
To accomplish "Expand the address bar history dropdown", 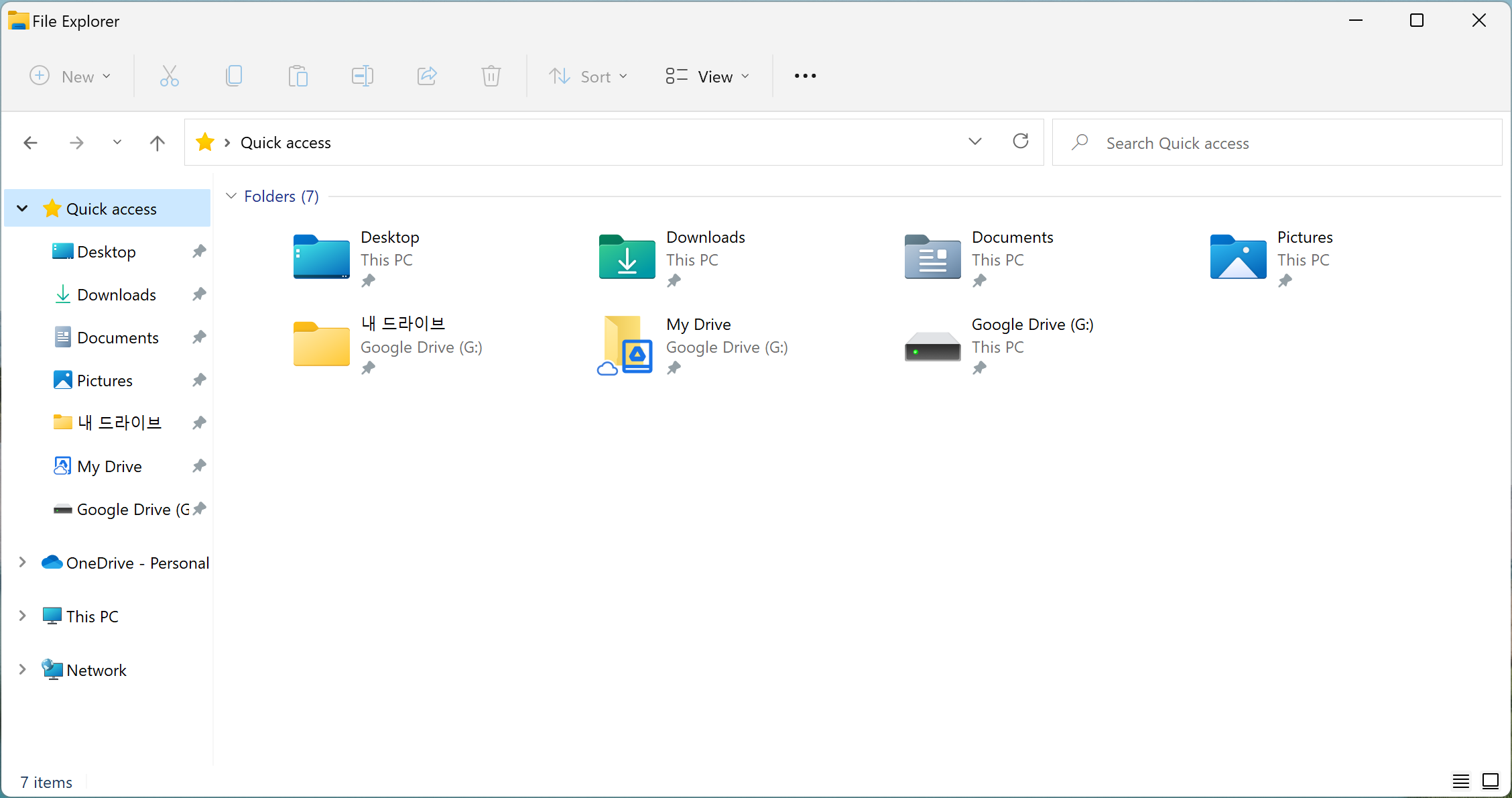I will (975, 141).
